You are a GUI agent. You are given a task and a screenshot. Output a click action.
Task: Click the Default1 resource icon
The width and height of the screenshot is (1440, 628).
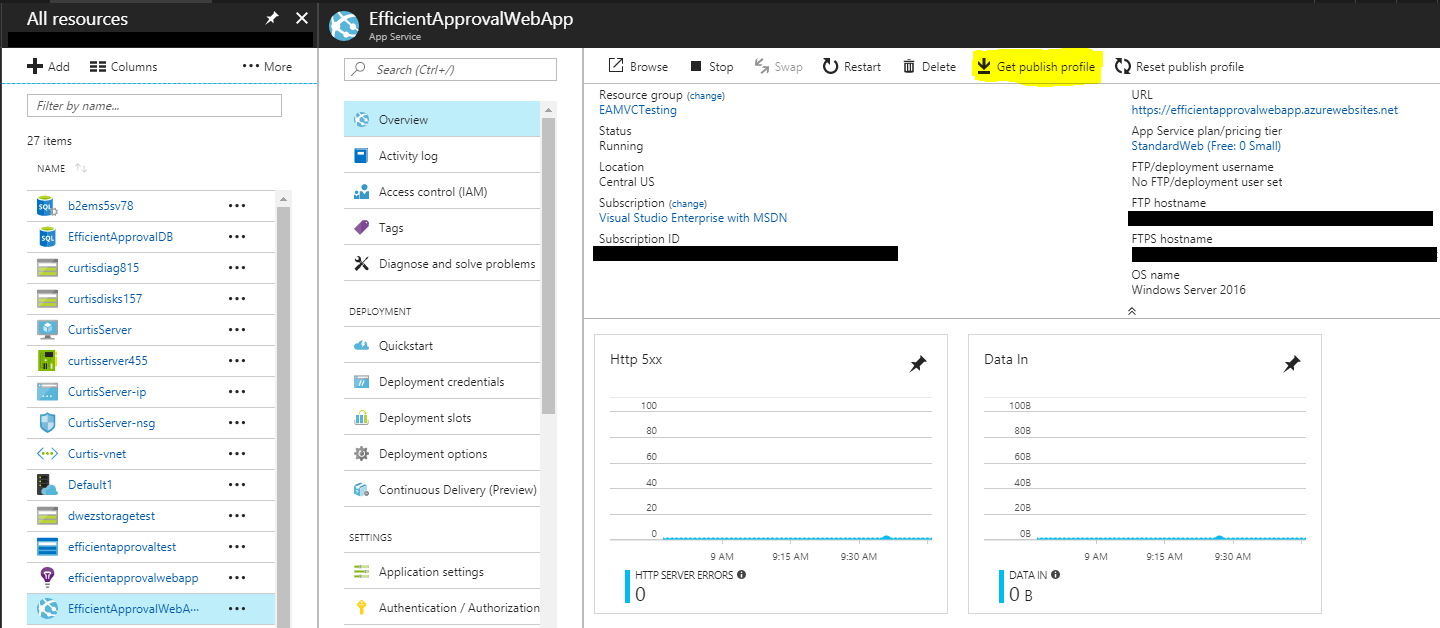(x=47, y=485)
